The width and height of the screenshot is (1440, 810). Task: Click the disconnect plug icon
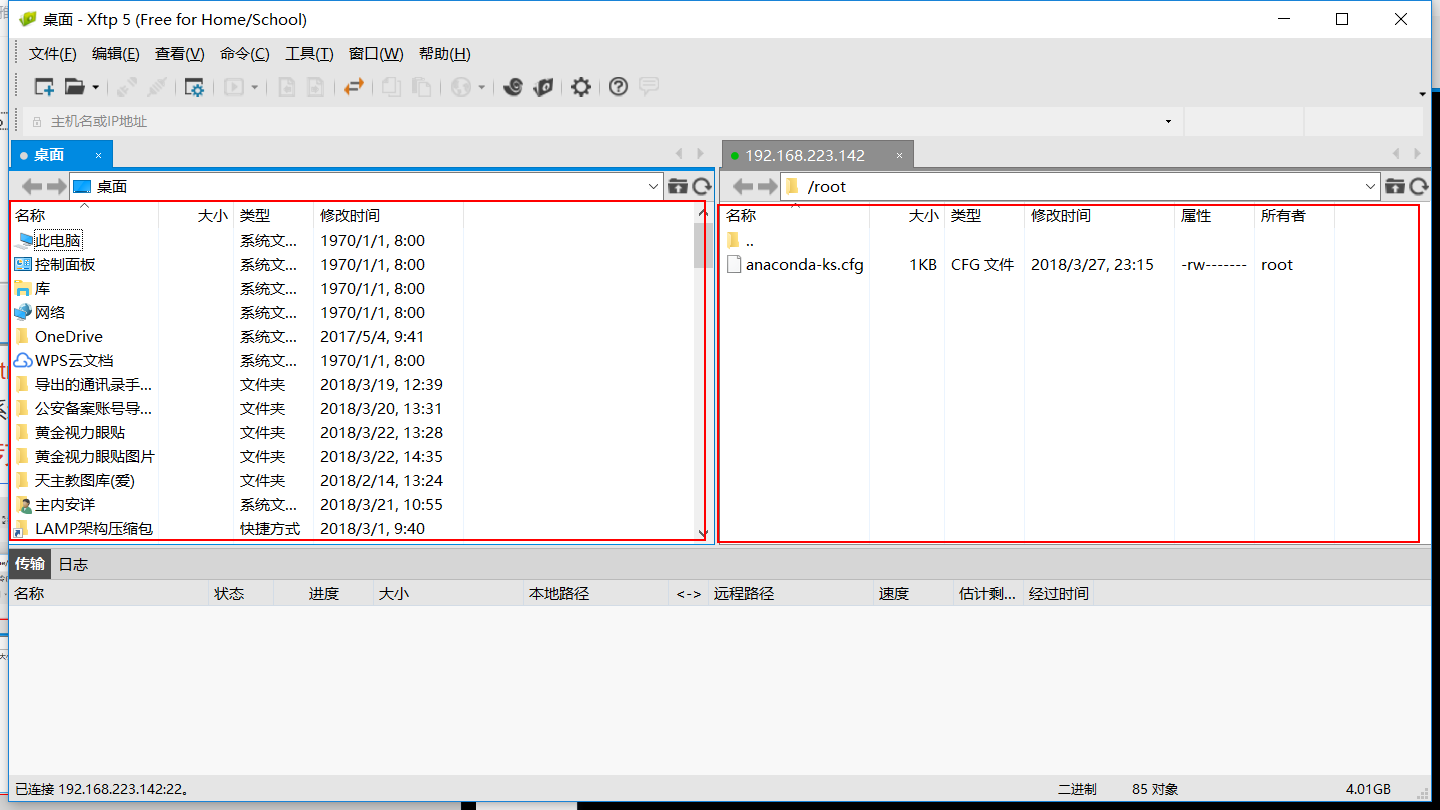156,87
